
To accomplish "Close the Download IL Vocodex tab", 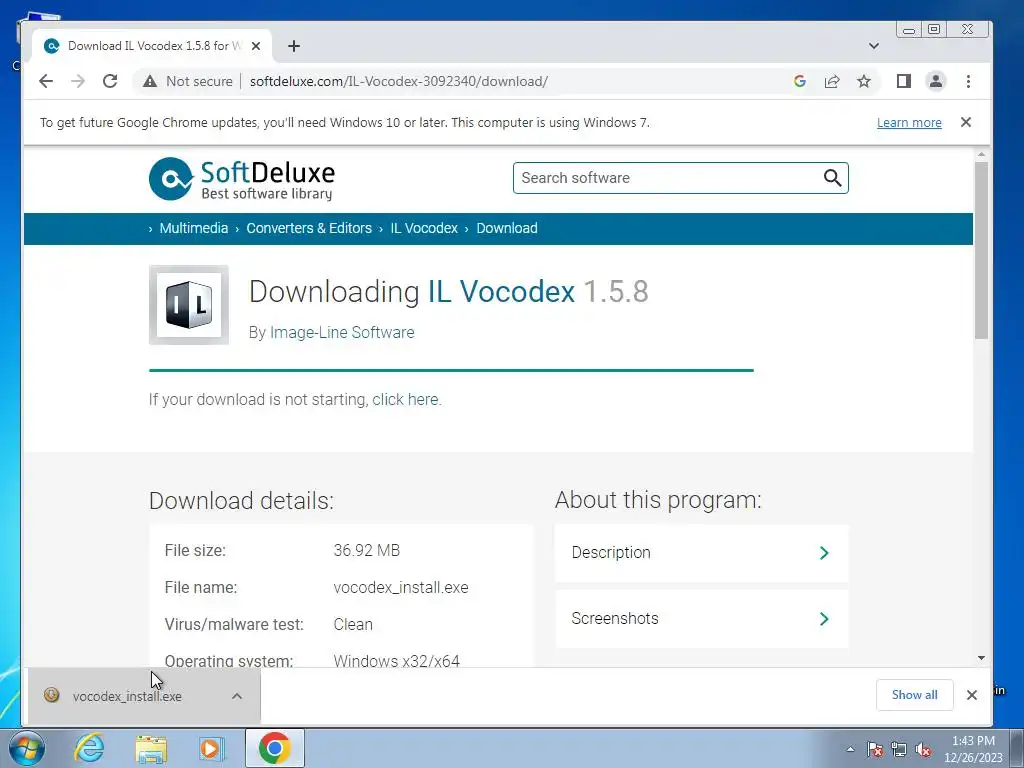I will 256,46.
